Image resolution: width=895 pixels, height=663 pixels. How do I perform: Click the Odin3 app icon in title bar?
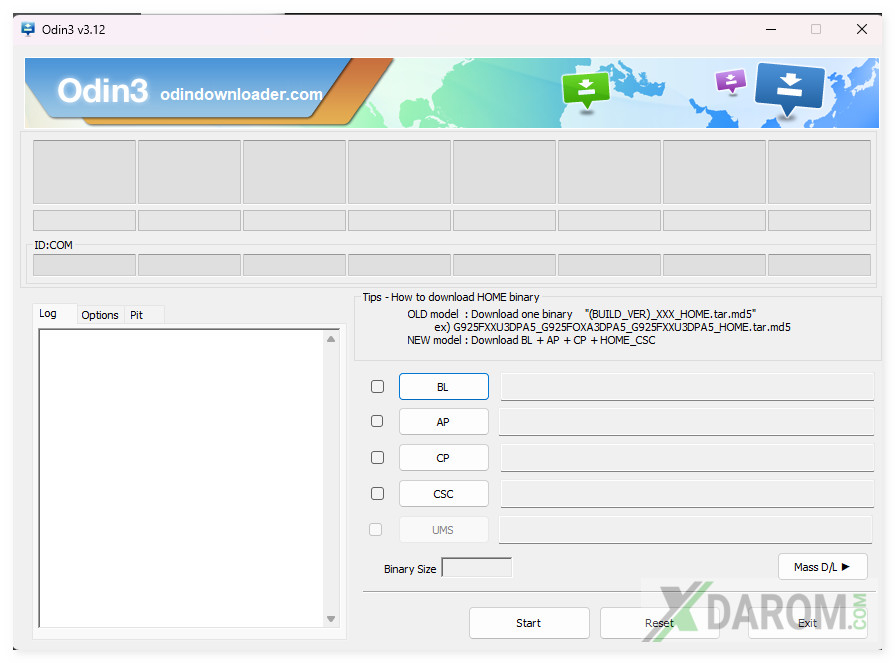28,29
